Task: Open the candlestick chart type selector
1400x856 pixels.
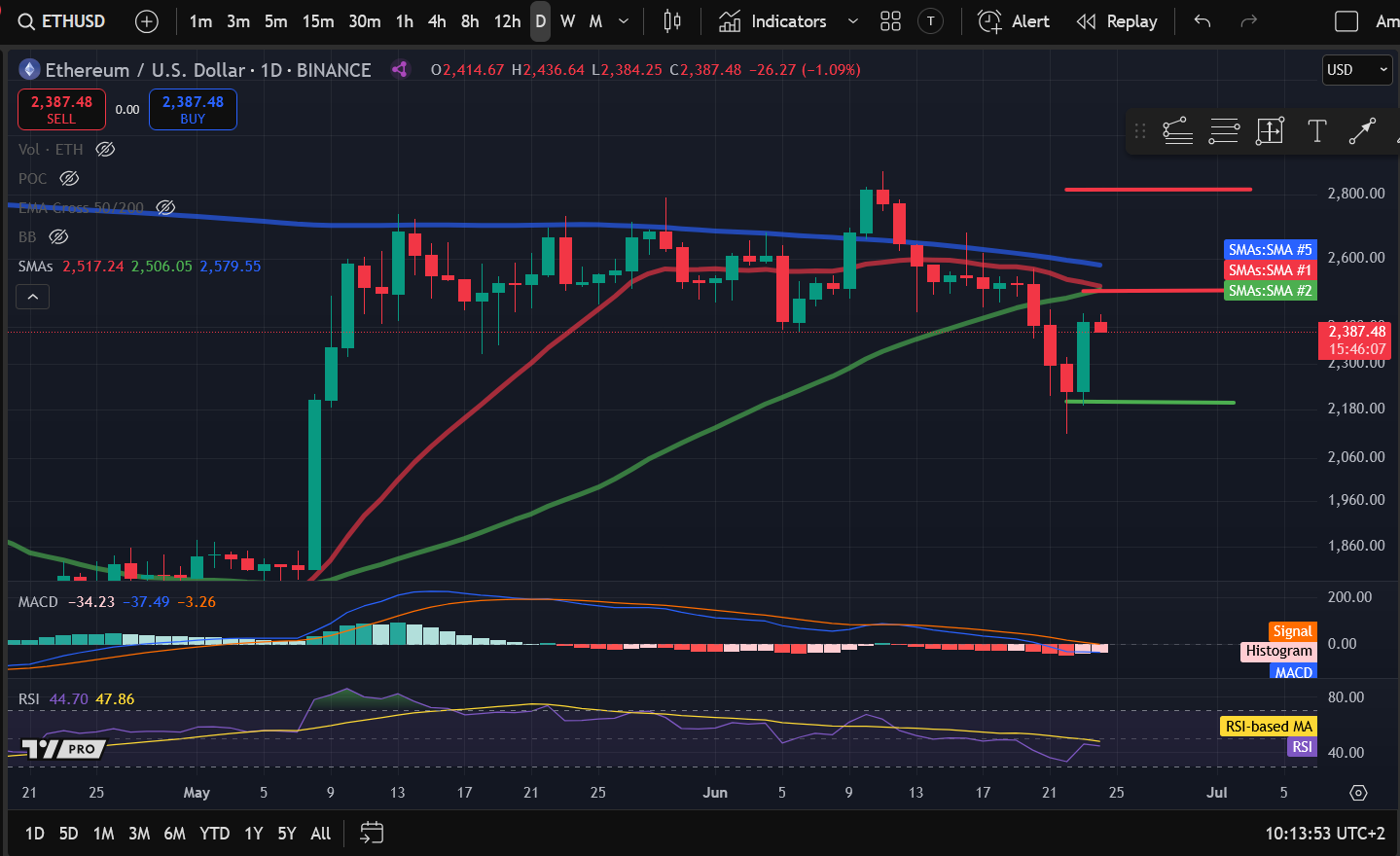Action: tap(672, 21)
